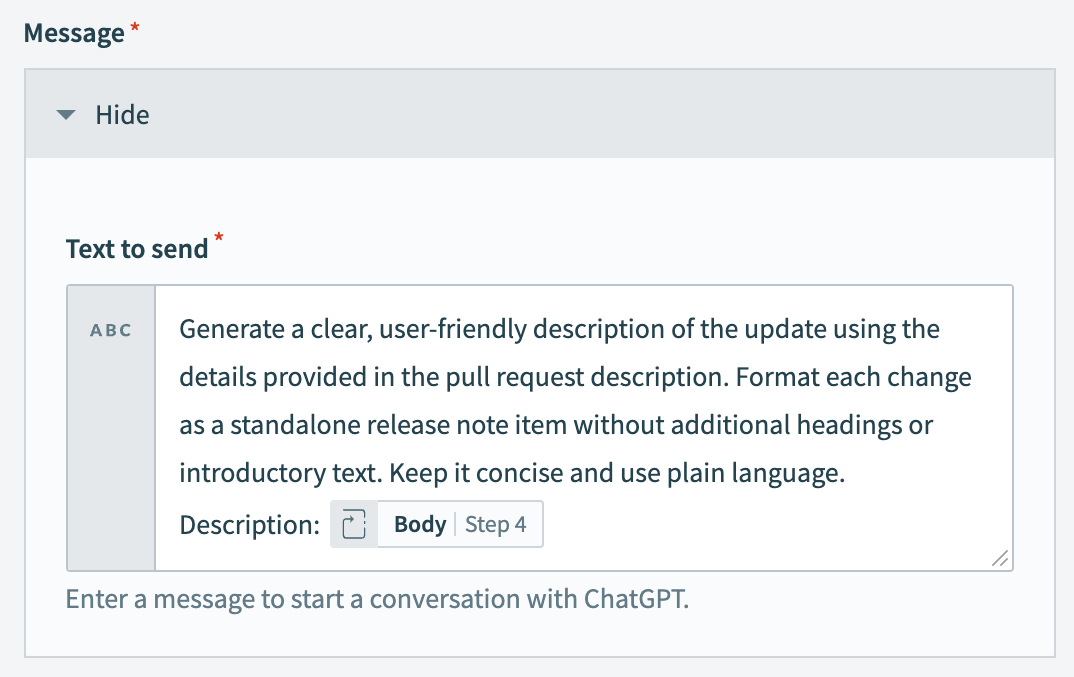1074x677 pixels.
Task: Click the hint text below the text field
Action: [x=377, y=600]
